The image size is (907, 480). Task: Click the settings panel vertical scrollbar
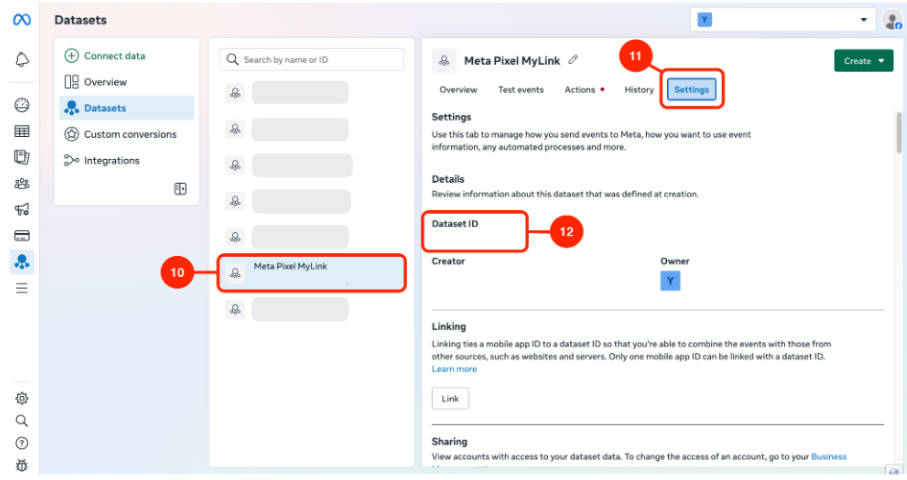898,133
